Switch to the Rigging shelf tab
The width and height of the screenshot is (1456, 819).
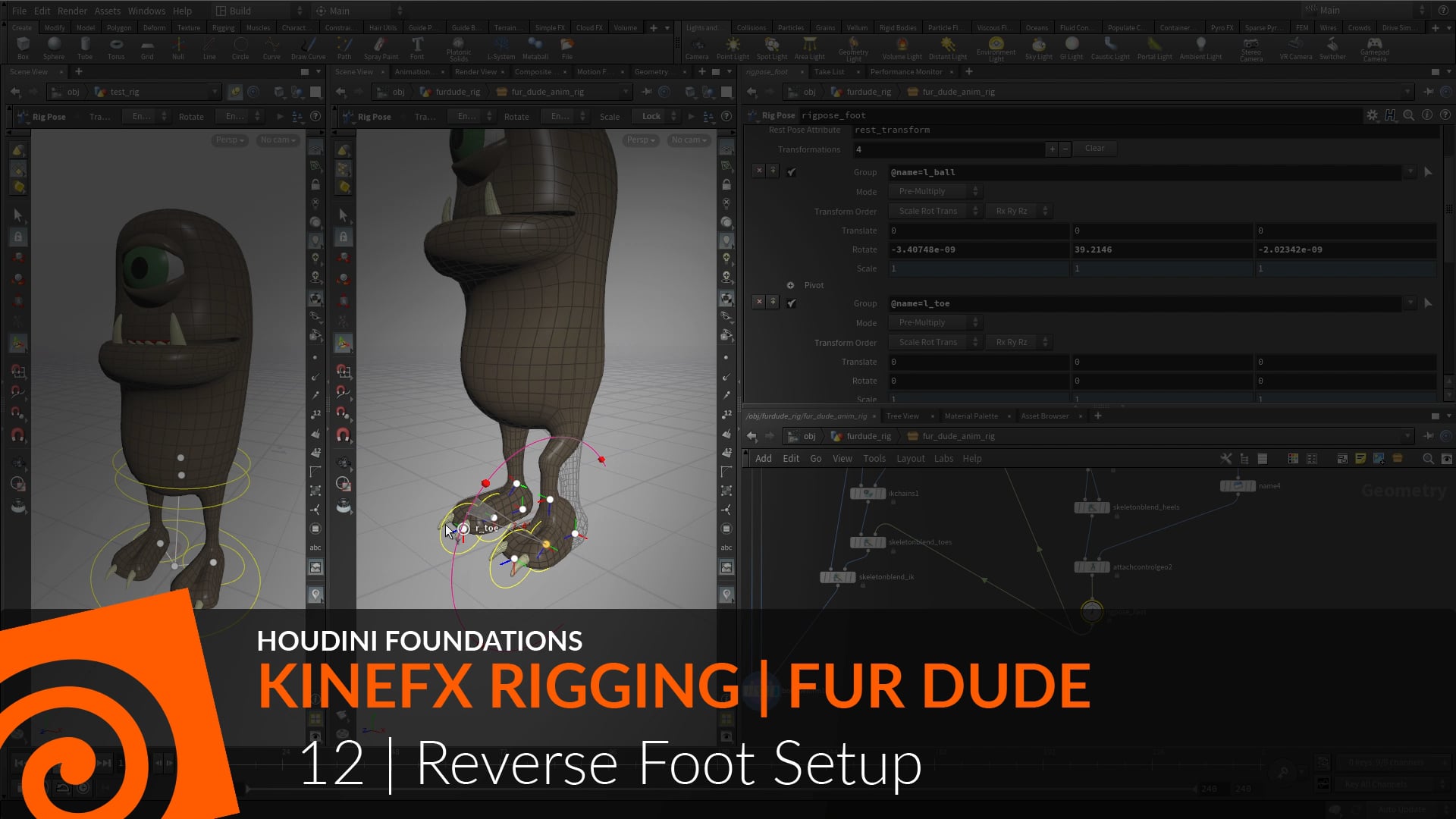pyautogui.click(x=222, y=27)
